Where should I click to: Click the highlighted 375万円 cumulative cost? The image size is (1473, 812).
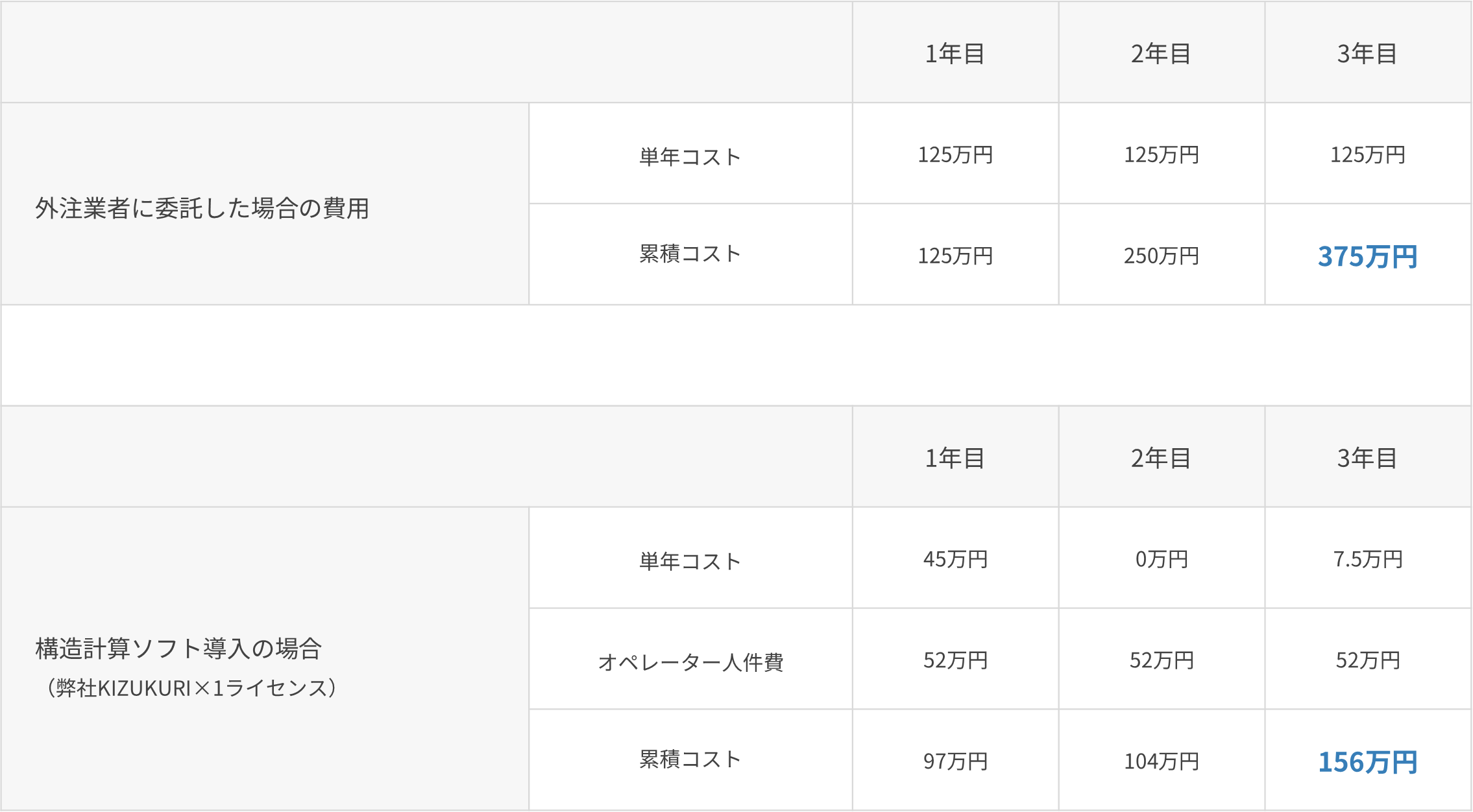coord(1367,256)
